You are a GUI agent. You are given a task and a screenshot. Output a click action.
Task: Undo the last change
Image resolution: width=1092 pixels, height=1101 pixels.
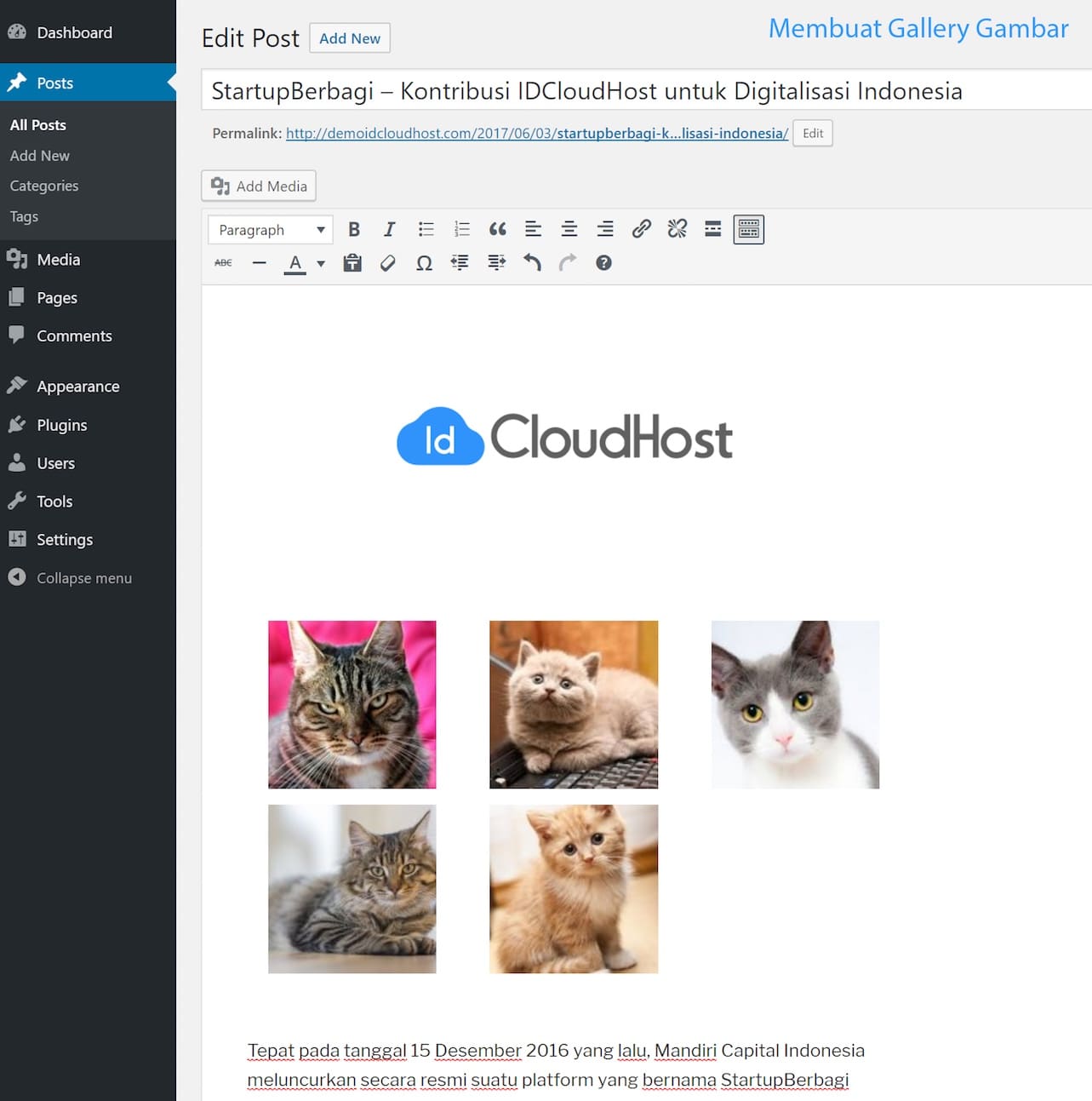(533, 263)
